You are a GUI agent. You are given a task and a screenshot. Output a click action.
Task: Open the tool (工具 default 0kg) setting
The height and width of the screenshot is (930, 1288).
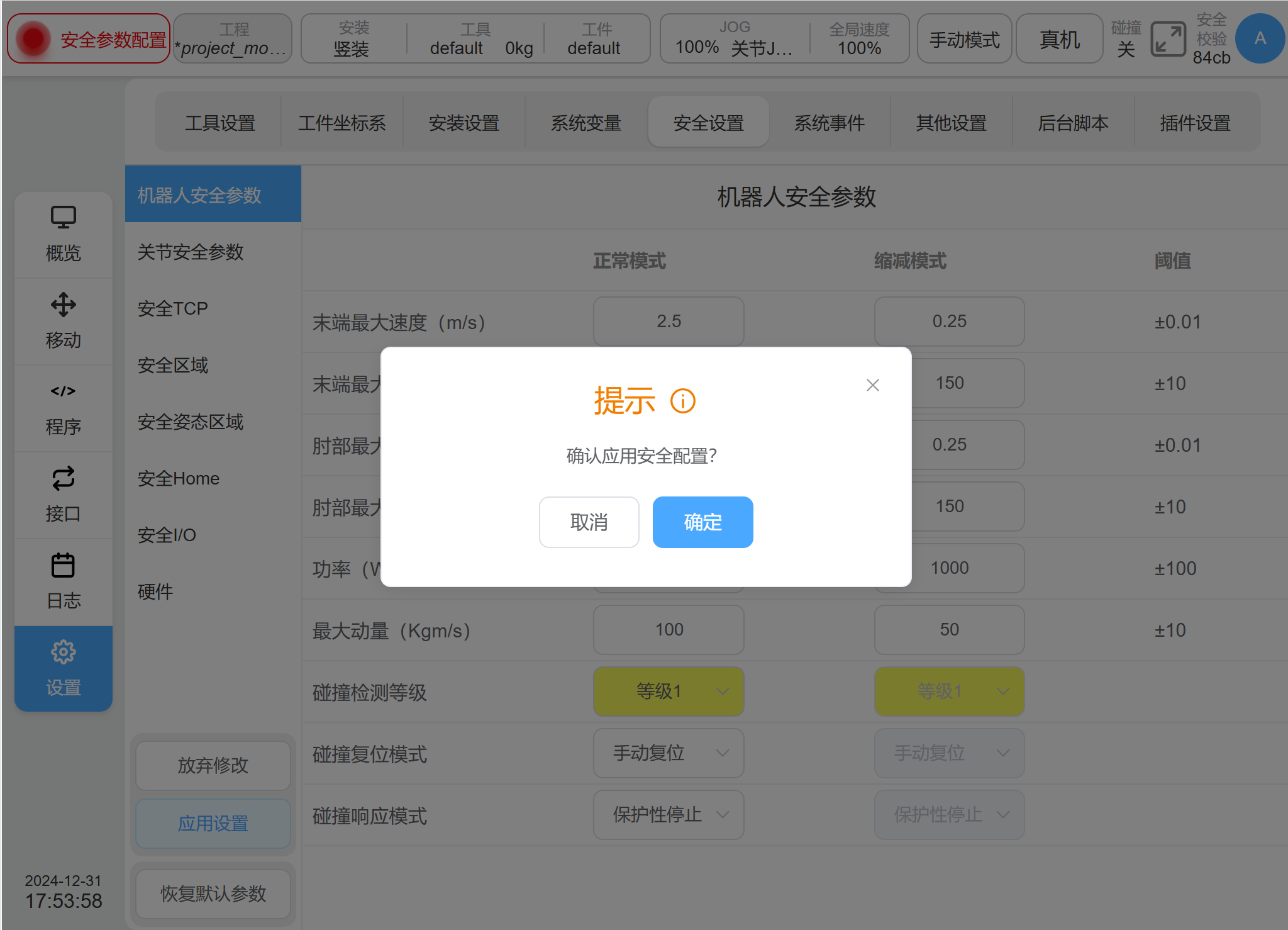pyautogui.click(x=475, y=39)
